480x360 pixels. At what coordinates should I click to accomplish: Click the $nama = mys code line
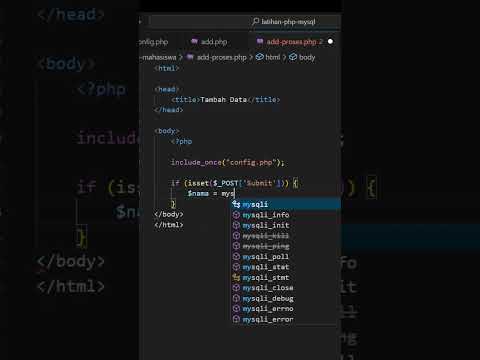click(x=211, y=194)
